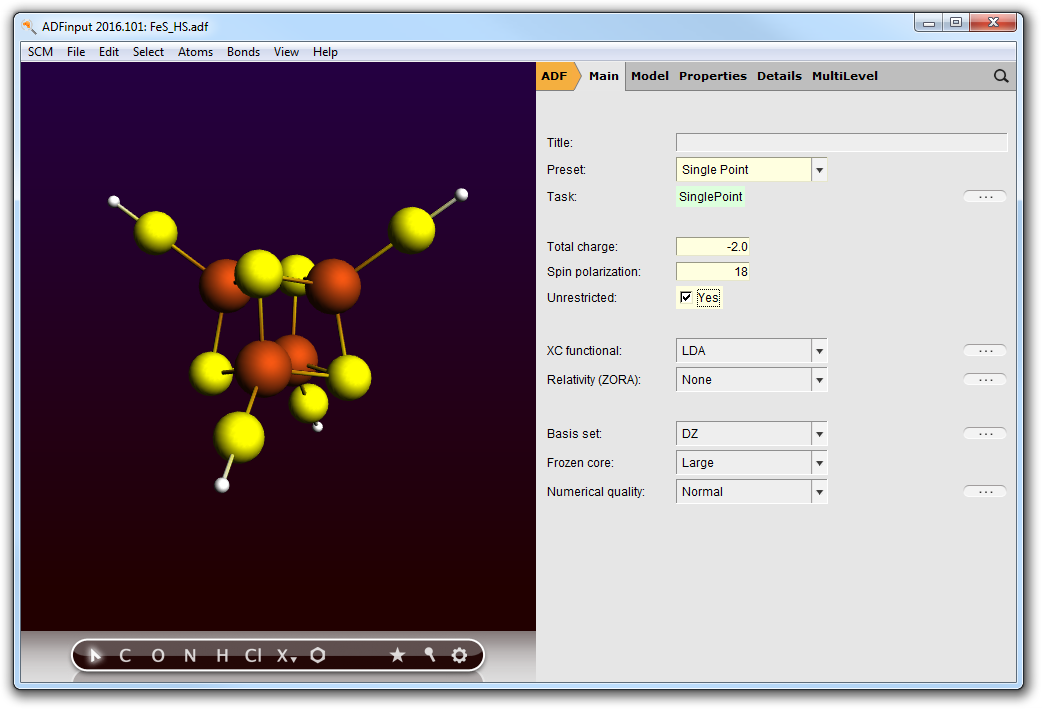Viewport: 1042px width, 709px height.
Task: Select the pointer arrow tool
Action: (95, 656)
